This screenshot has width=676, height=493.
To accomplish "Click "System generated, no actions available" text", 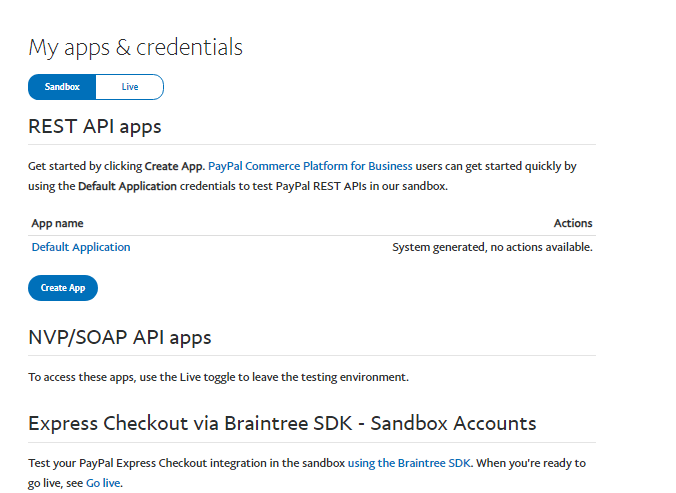I will (x=492, y=247).
